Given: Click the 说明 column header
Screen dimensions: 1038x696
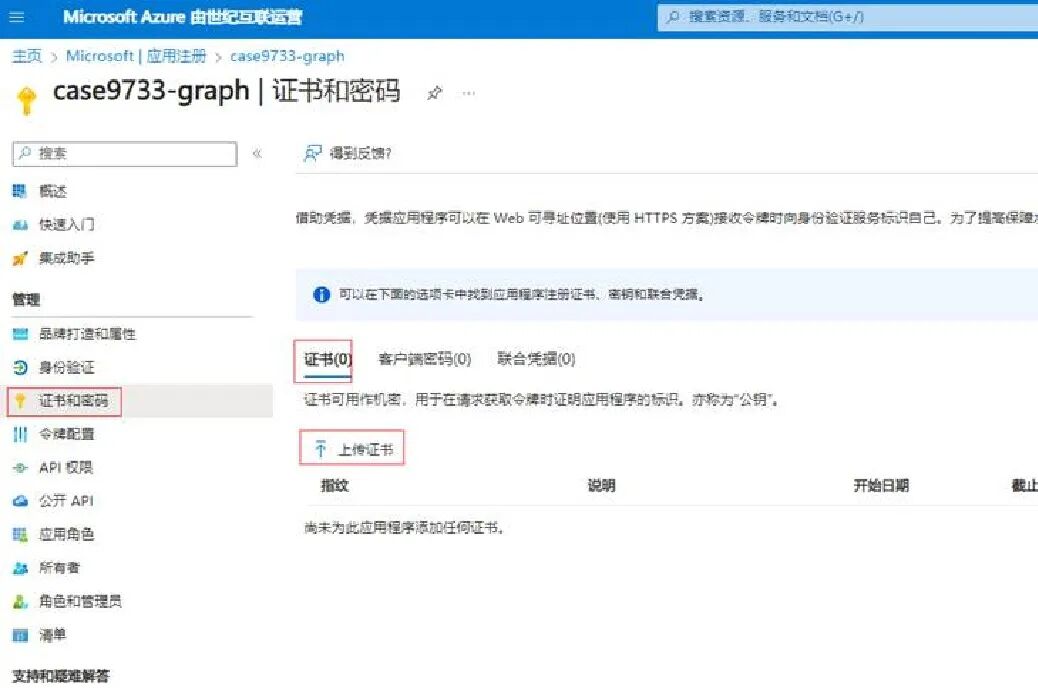Looking at the screenshot, I should [601, 485].
